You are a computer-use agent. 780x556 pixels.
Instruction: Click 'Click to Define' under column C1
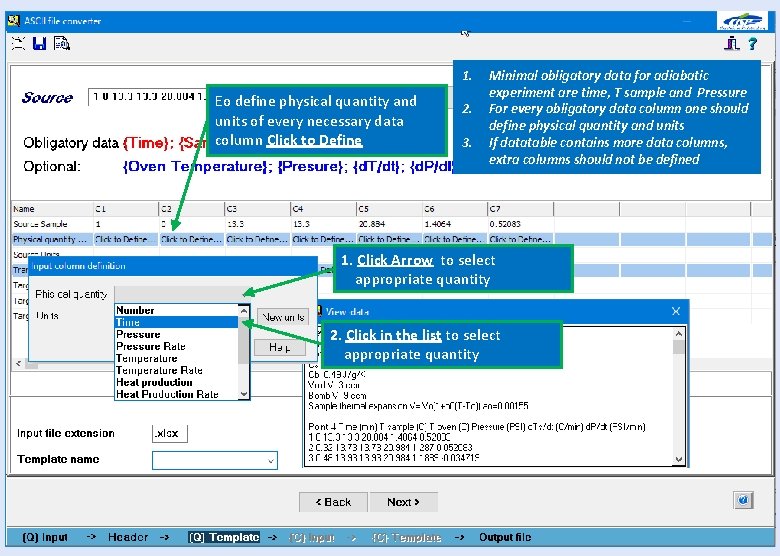tap(125, 239)
